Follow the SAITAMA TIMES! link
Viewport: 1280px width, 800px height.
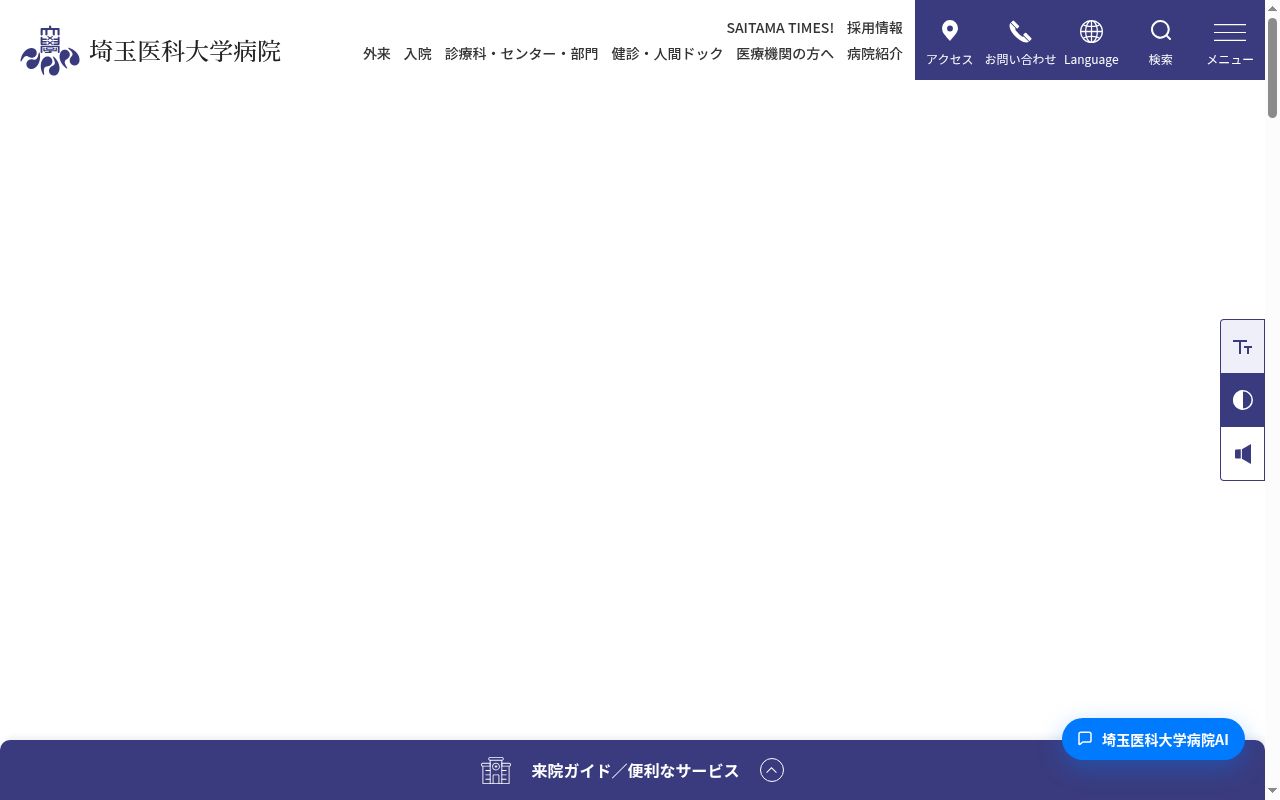tap(780, 28)
